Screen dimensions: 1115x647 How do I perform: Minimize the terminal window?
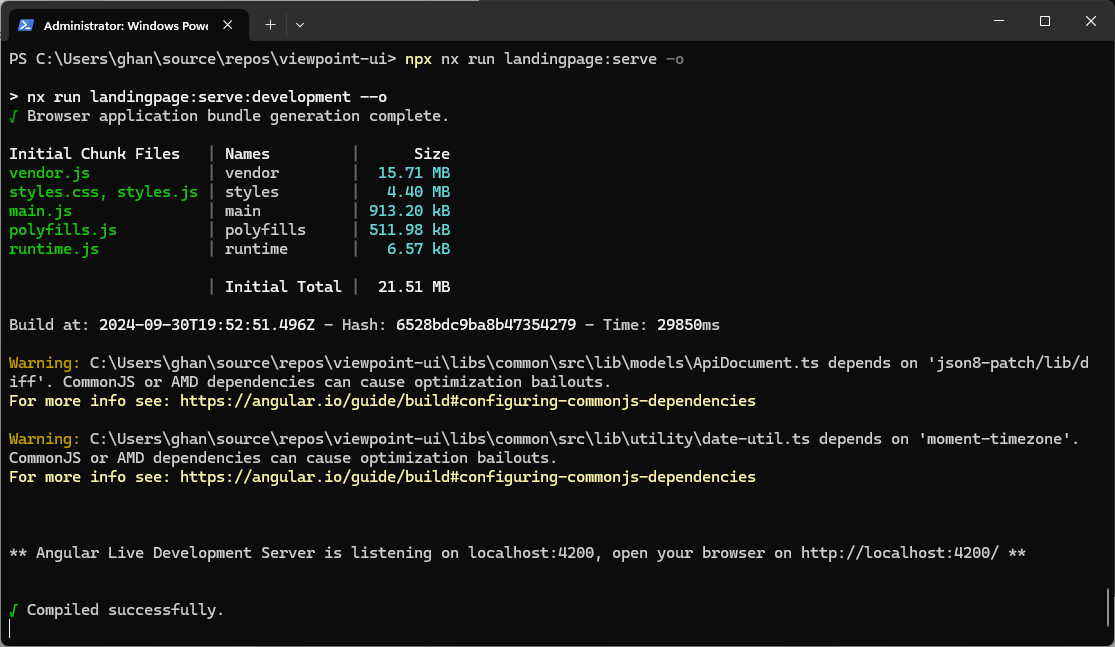998,21
